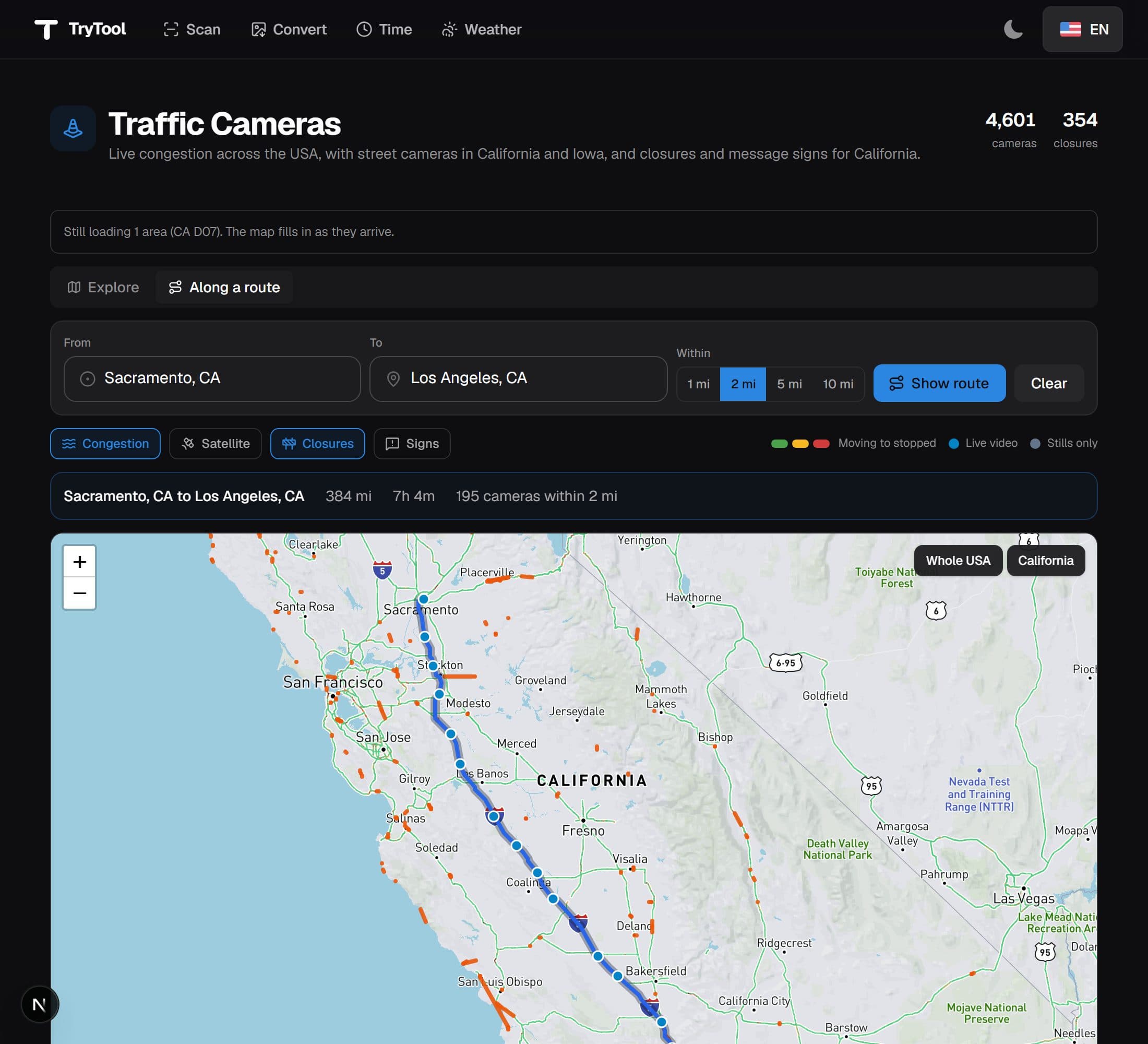The image size is (1148, 1044).
Task: Click the Next.js N badge icon
Action: click(39, 1005)
